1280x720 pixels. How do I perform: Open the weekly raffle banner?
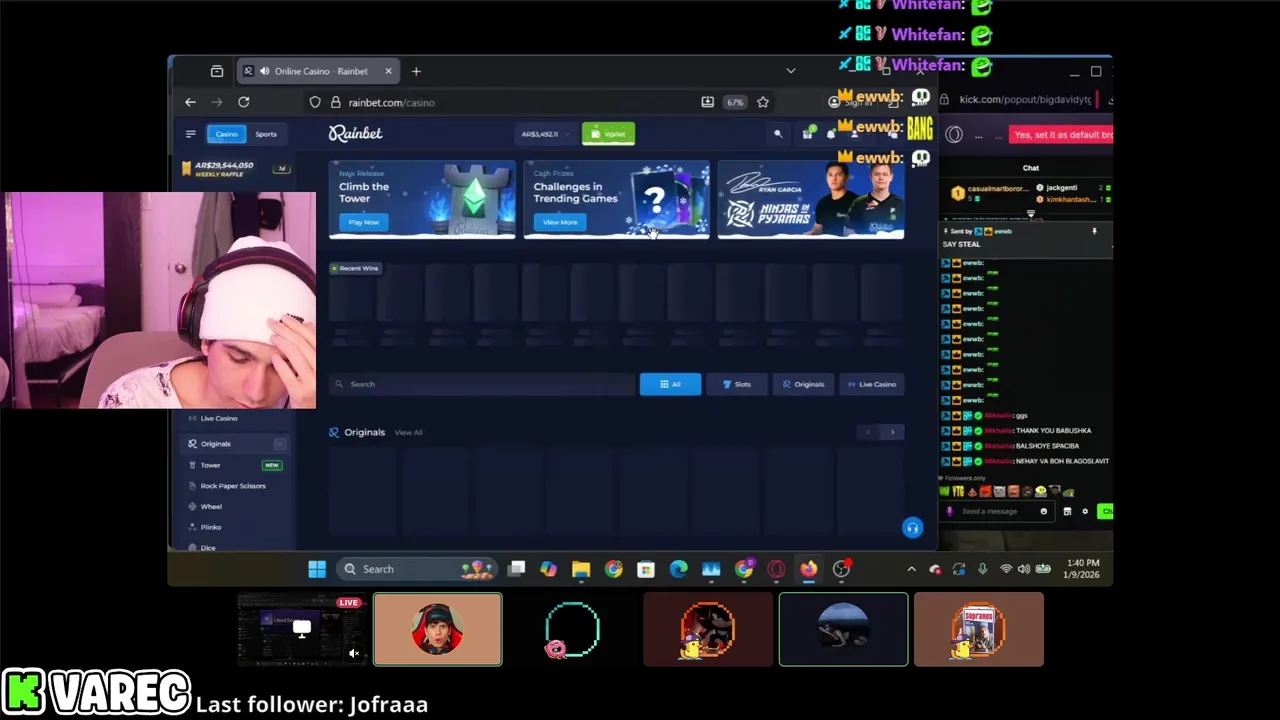click(235, 169)
